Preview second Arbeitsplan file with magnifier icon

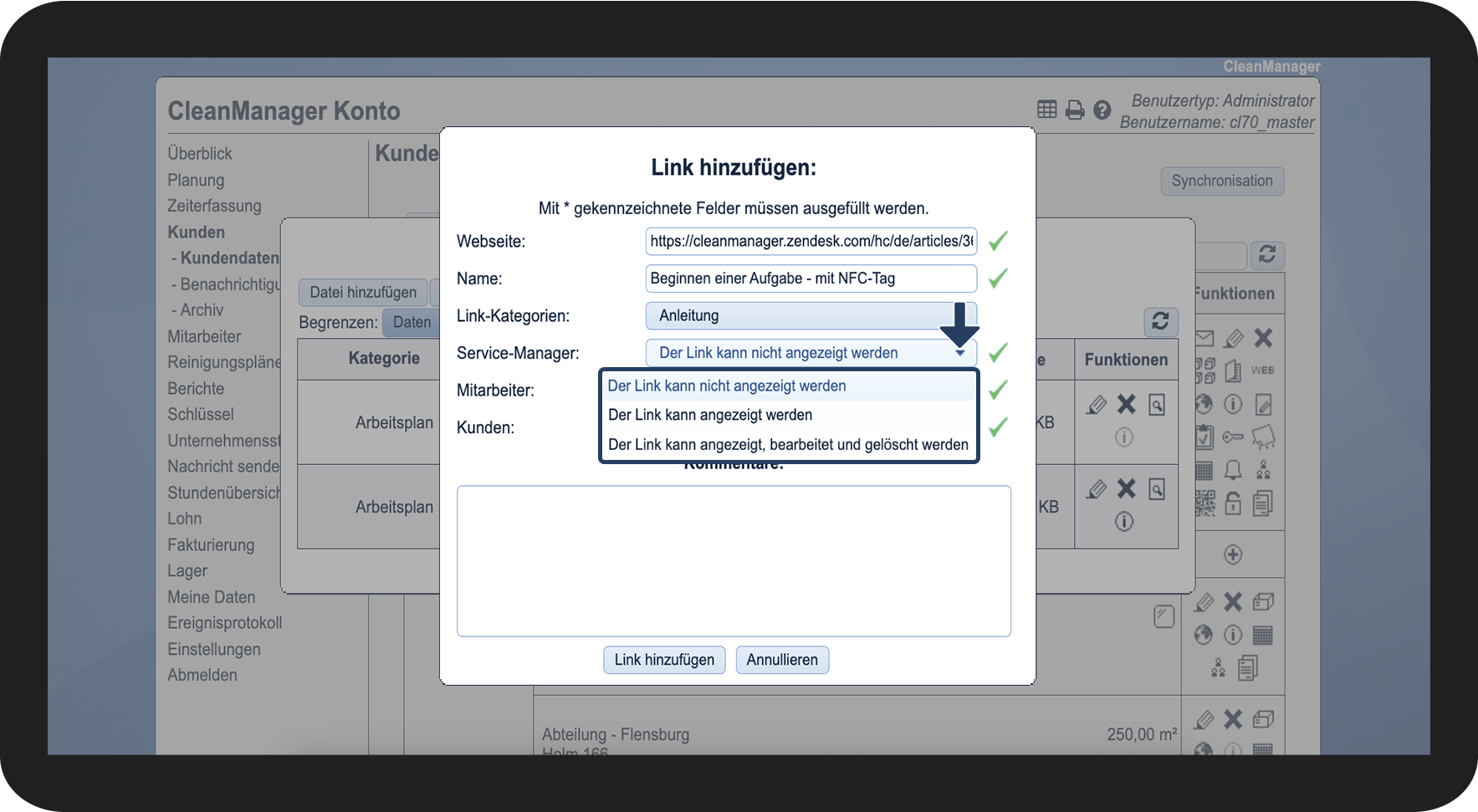1157,489
